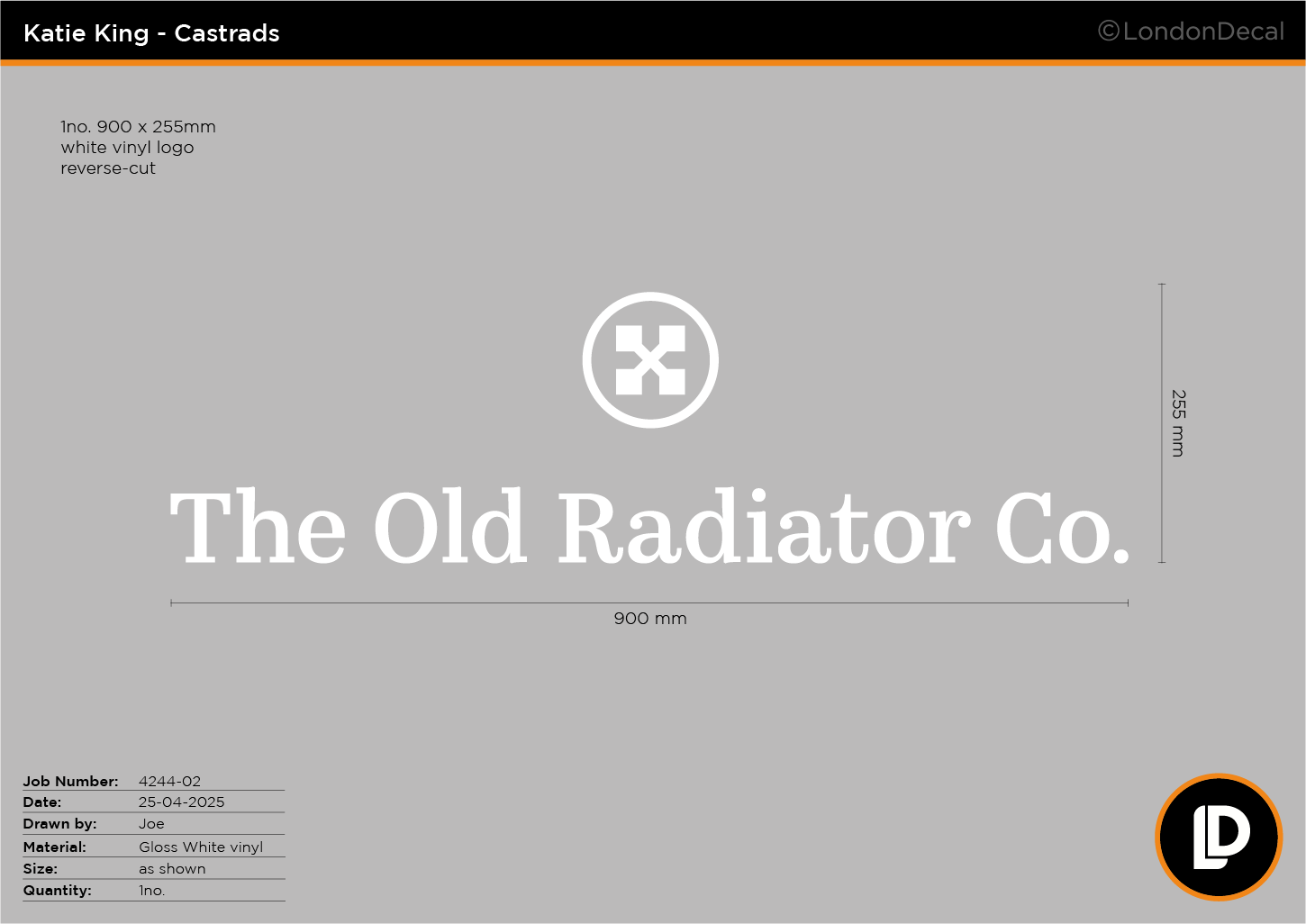1306x924 pixels.
Task: Click the Size value 'as shown'
Action: pos(172,869)
